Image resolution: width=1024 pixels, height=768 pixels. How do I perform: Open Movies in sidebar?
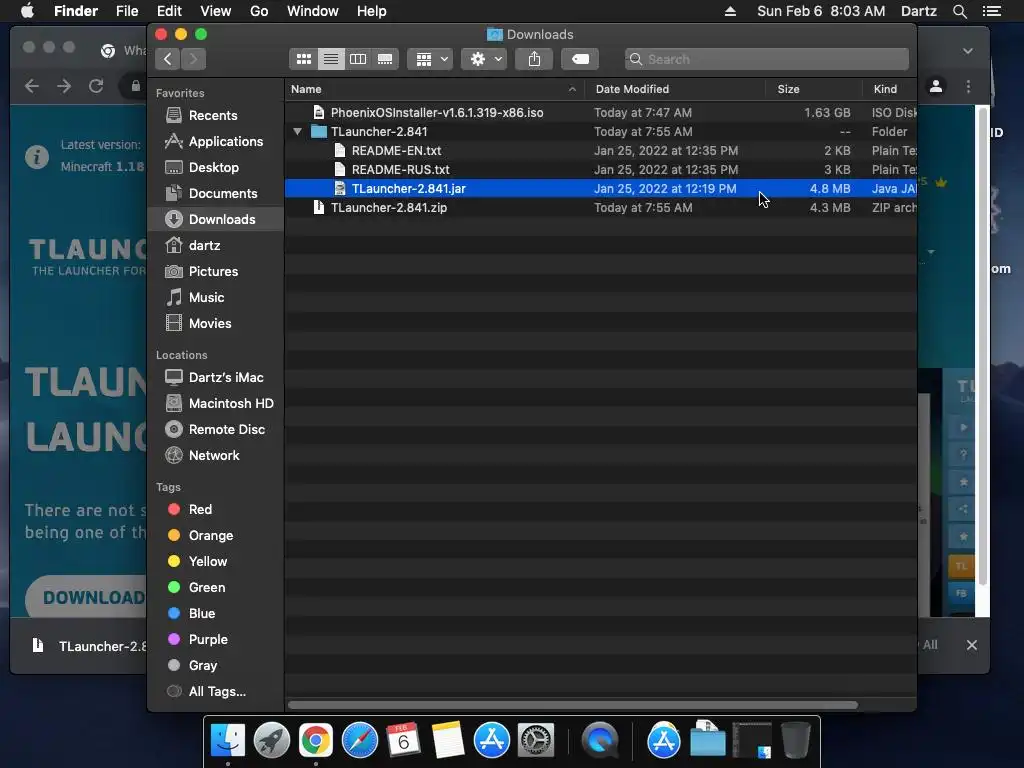pos(216,324)
